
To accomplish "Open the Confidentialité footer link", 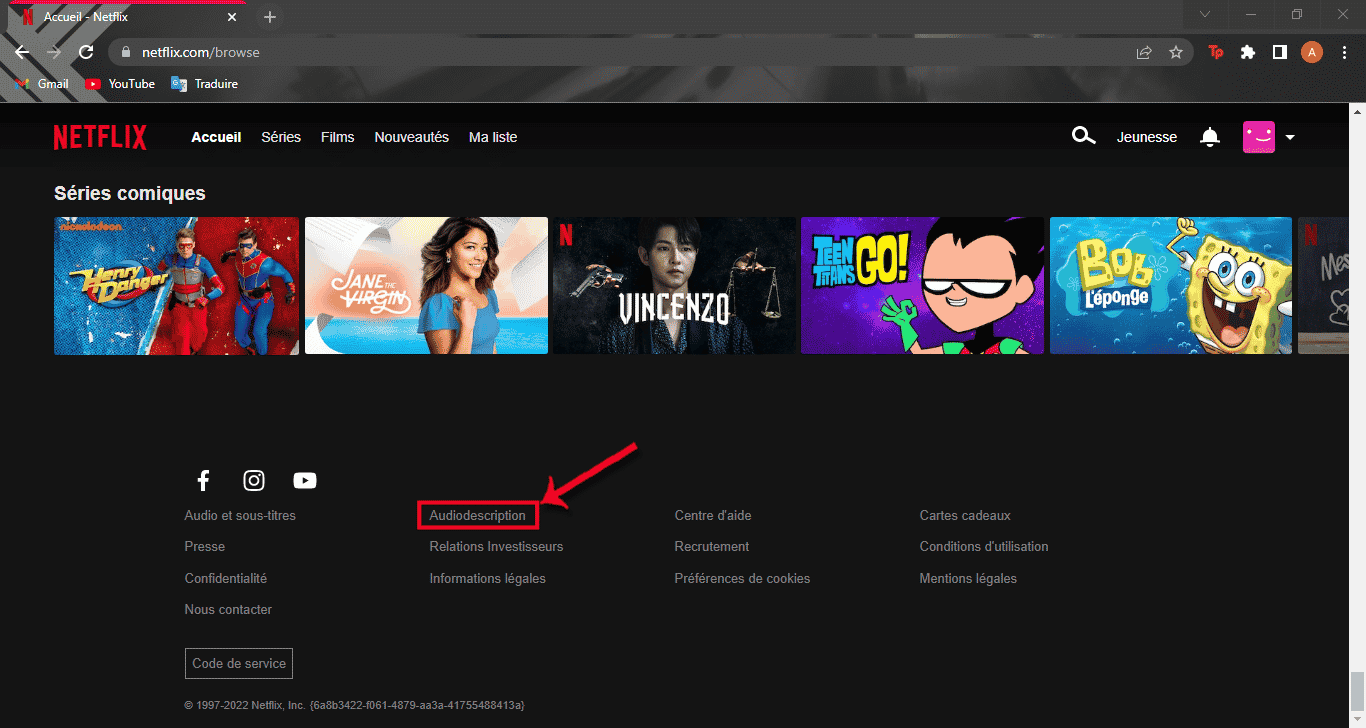I will [x=226, y=579].
